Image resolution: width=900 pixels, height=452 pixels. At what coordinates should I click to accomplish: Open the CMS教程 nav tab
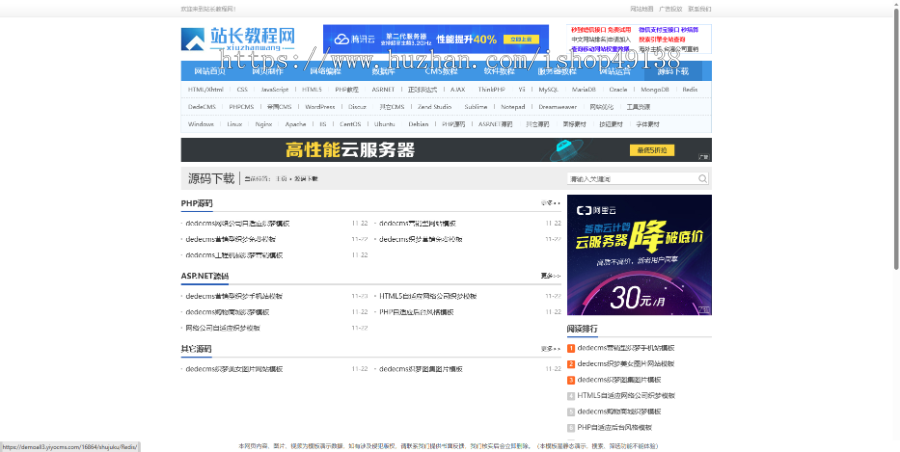click(441, 71)
